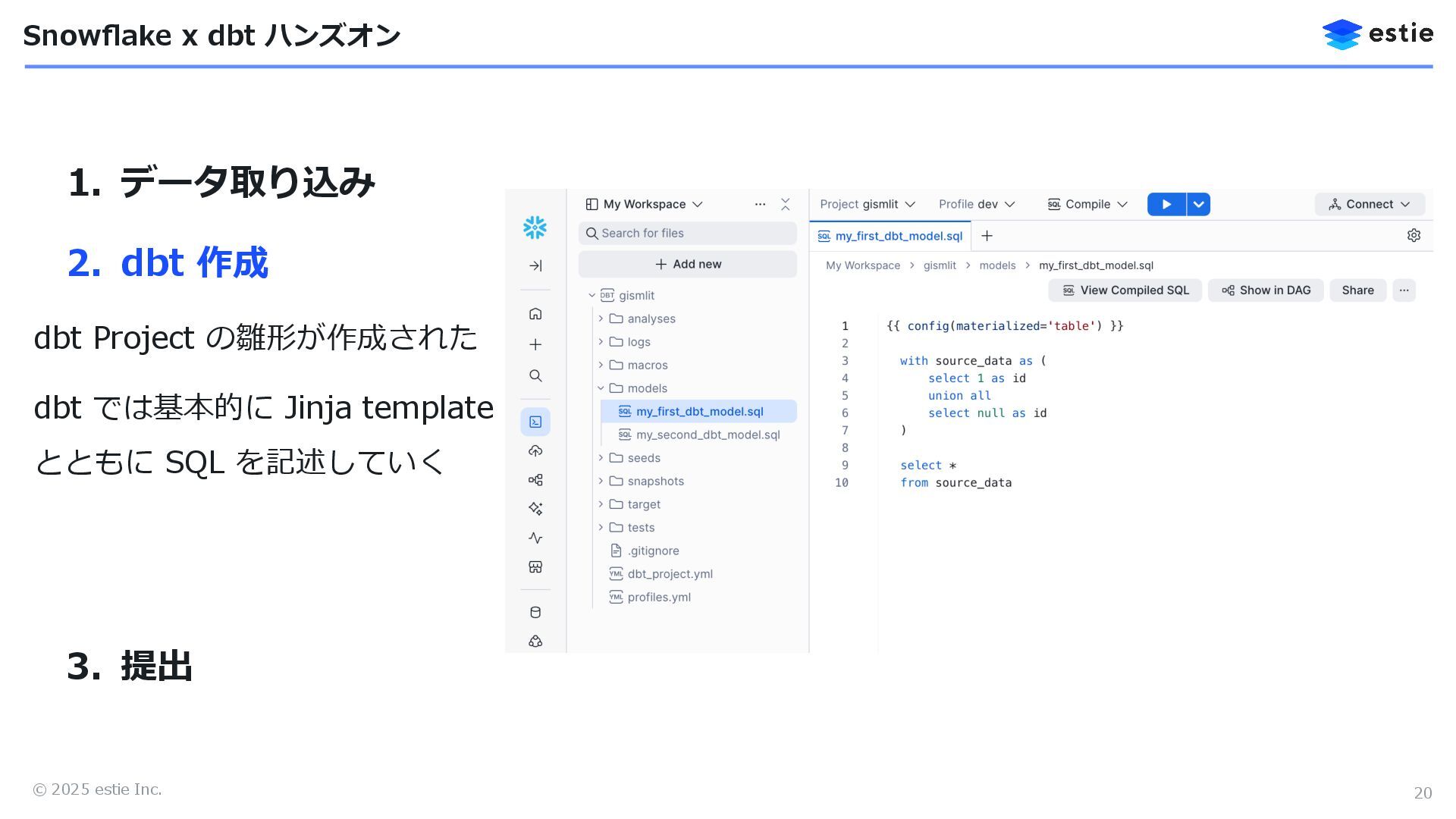Select the my_first_dbt_model.sql editor tab
This screenshot has width=1456, height=819.
point(890,236)
